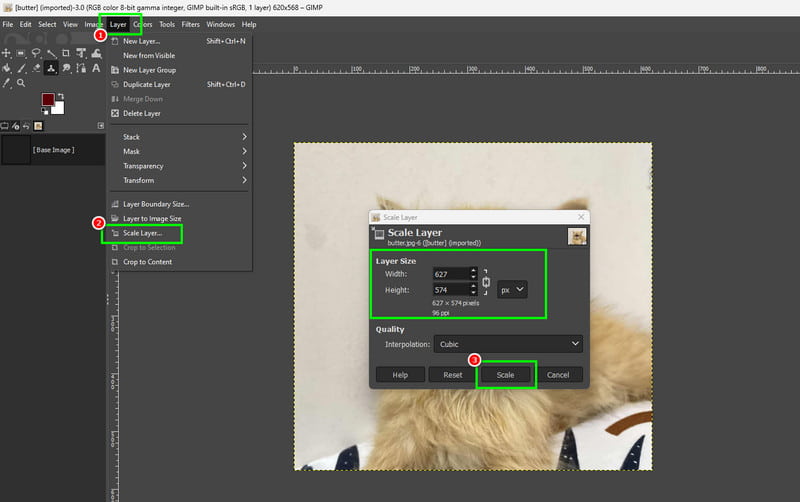800x502 pixels.
Task: Select the Text tool
Action: pos(96,68)
